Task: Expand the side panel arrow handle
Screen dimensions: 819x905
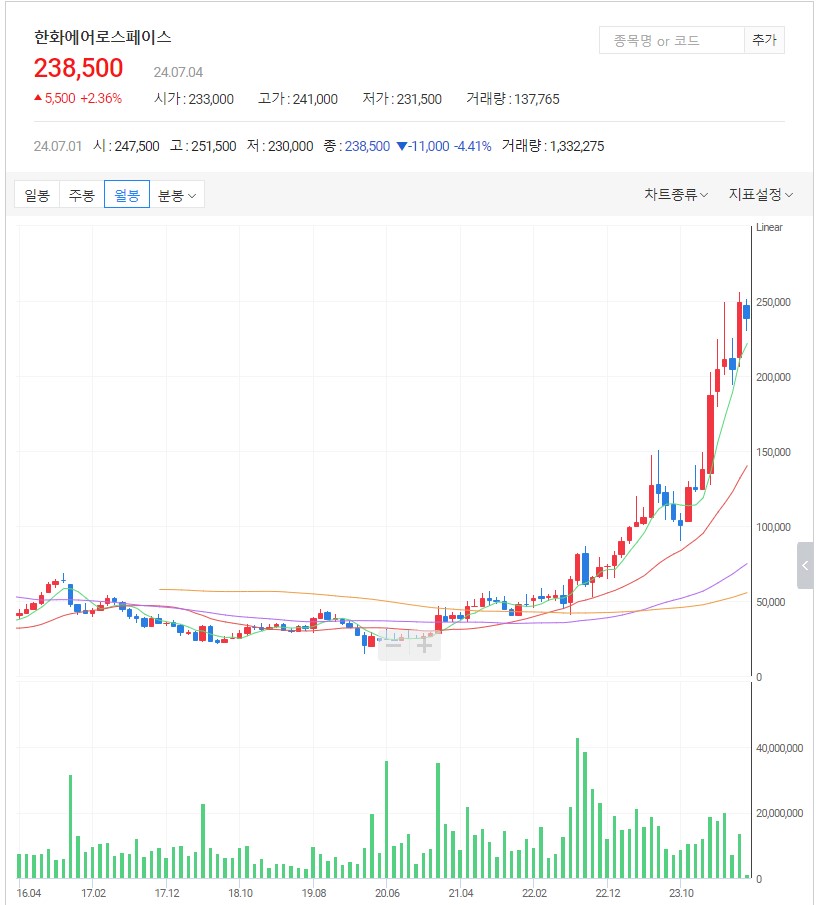Action: click(805, 566)
